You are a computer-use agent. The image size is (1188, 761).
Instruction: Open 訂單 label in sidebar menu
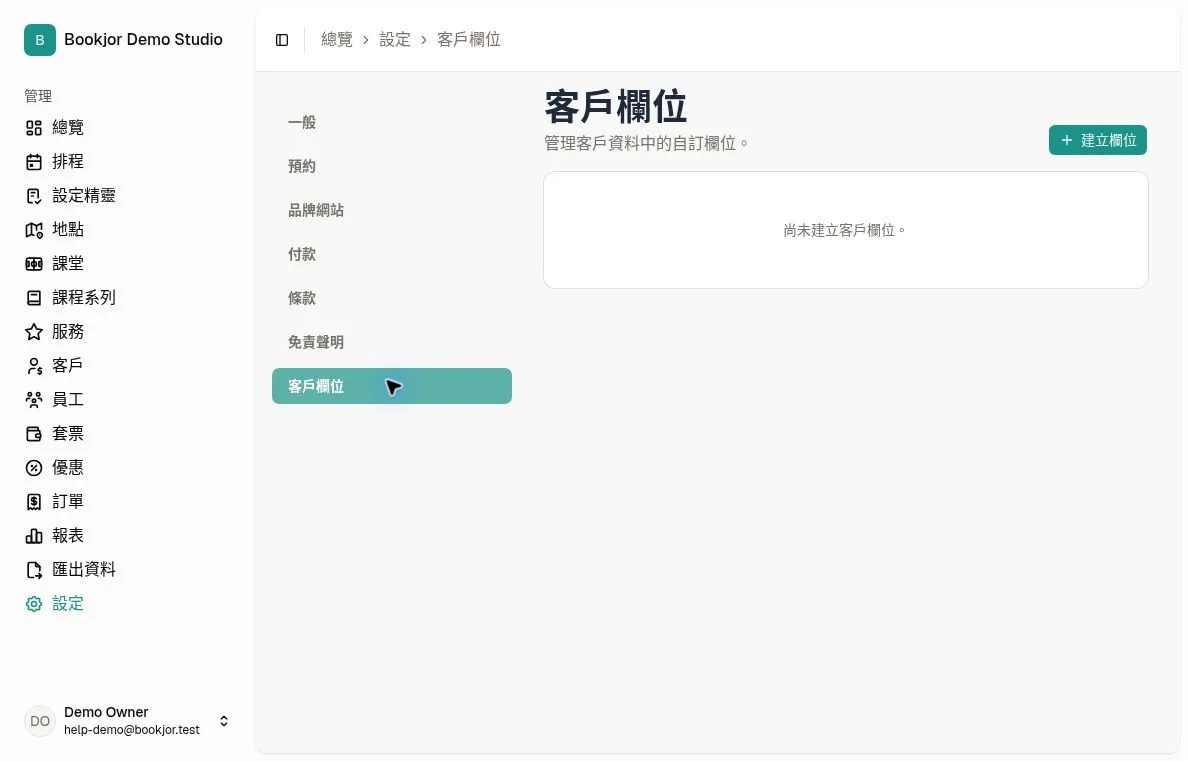[x=68, y=501]
